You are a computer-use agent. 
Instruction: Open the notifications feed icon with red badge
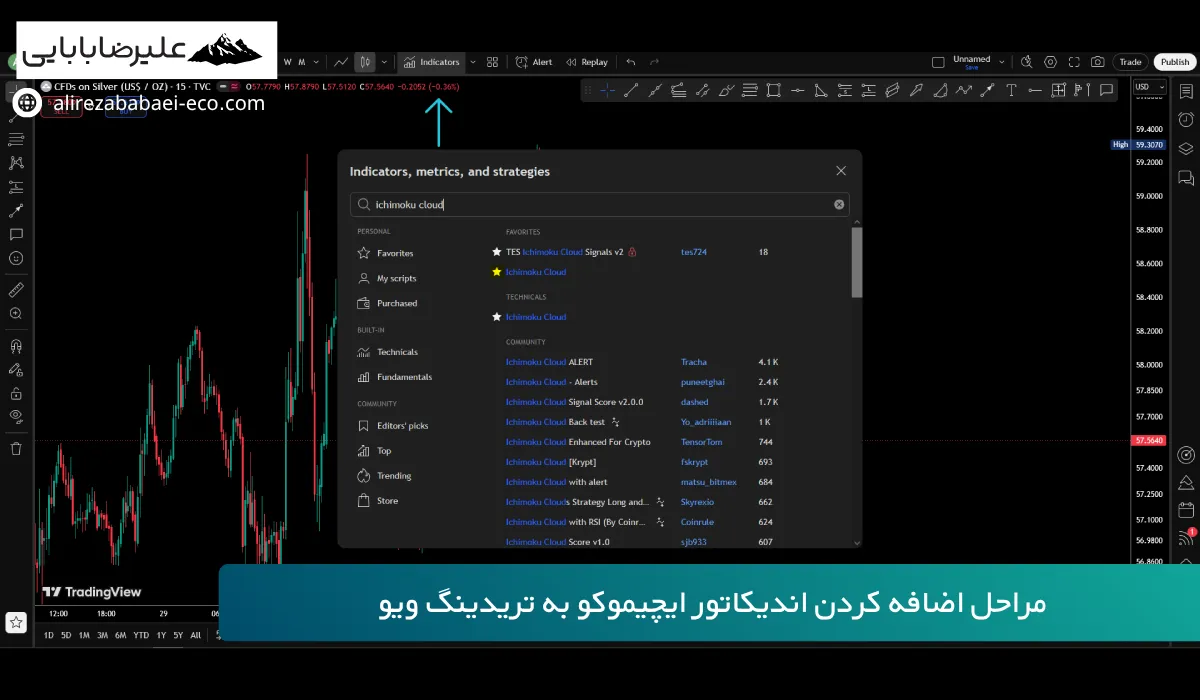[x=1186, y=537]
